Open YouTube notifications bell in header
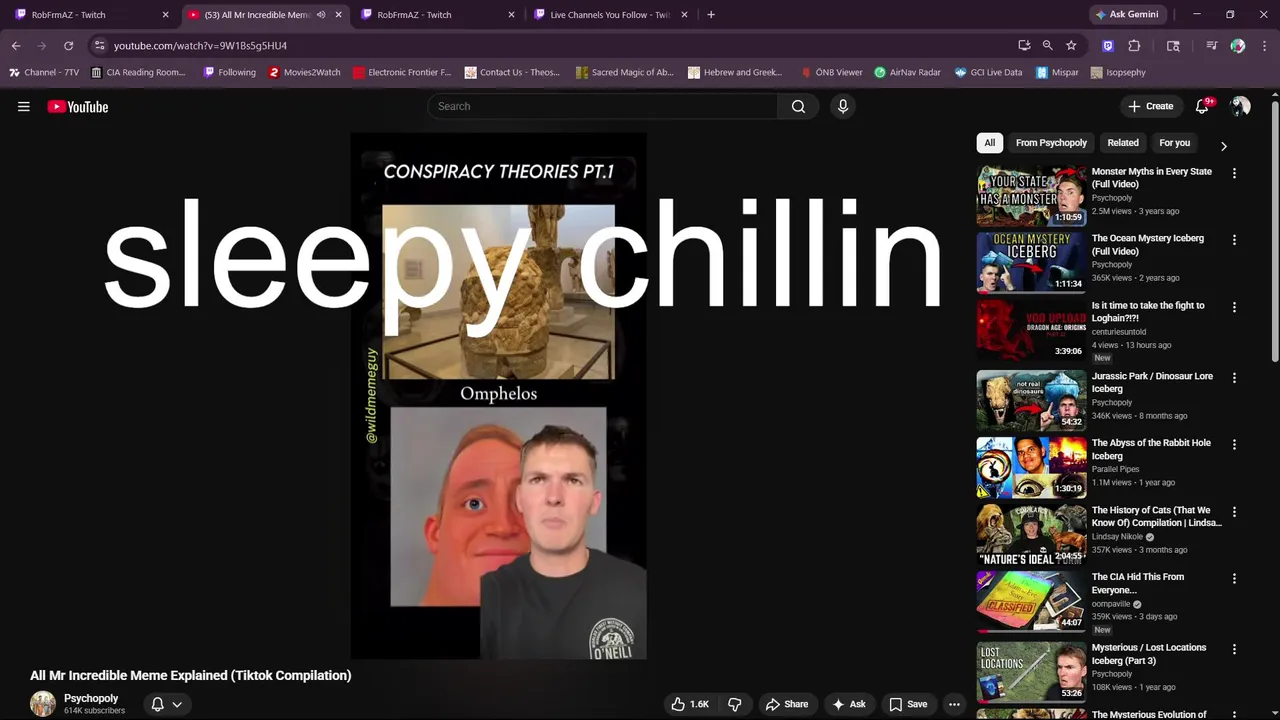Screen dimensions: 1280x720 click(x=1203, y=106)
